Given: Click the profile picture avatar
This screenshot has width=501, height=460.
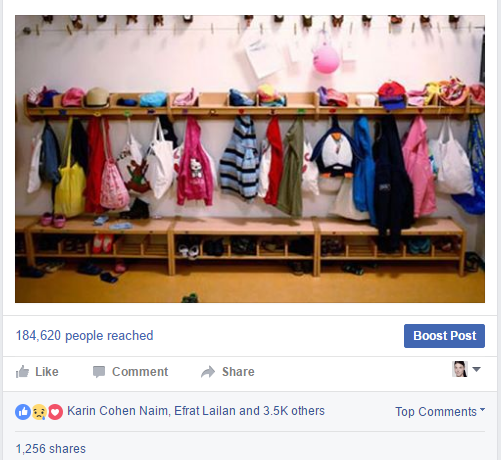Looking at the screenshot, I should tap(460, 369).
